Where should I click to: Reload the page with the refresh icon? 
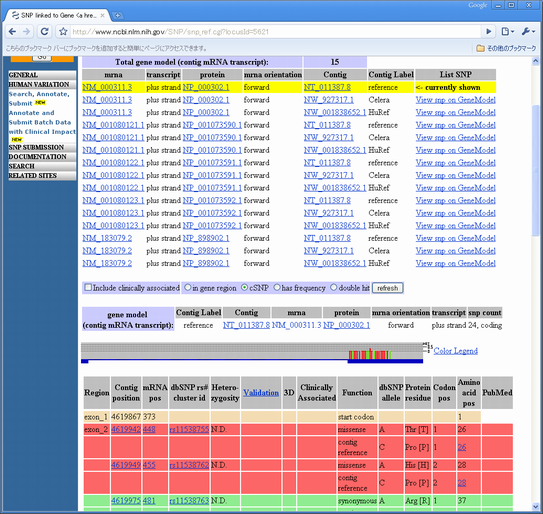coord(45,32)
